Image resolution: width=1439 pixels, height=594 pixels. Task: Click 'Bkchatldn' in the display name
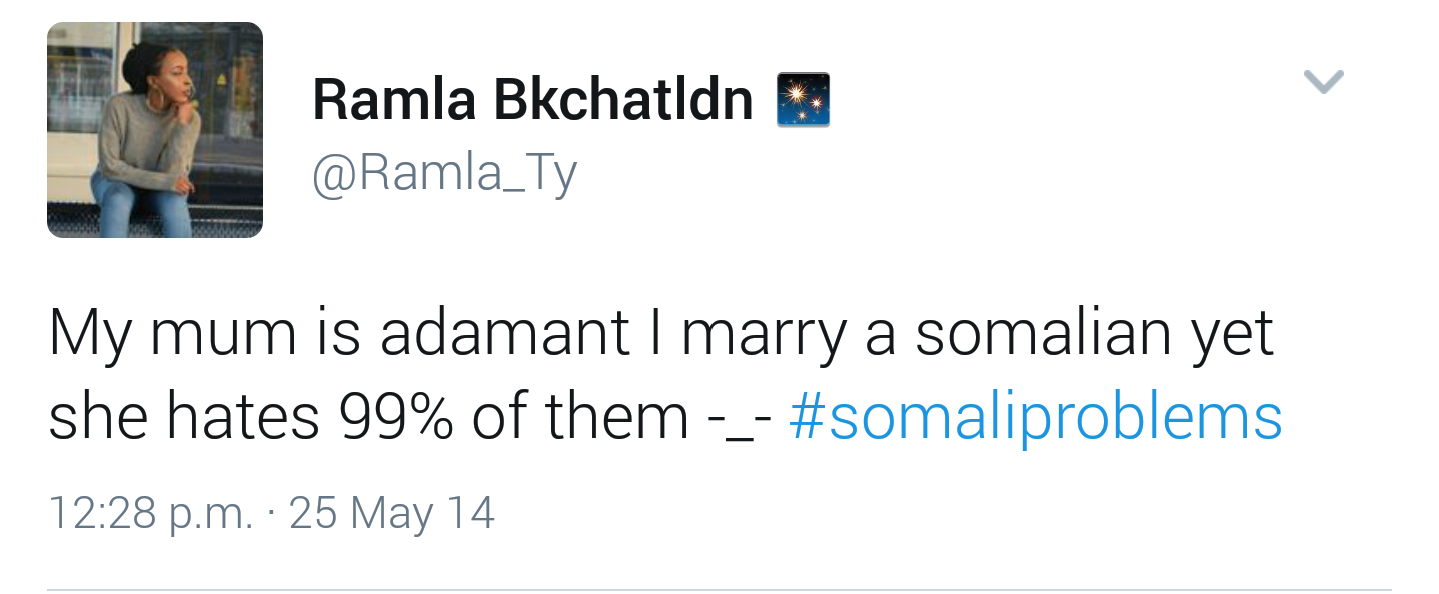pos(622,100)
